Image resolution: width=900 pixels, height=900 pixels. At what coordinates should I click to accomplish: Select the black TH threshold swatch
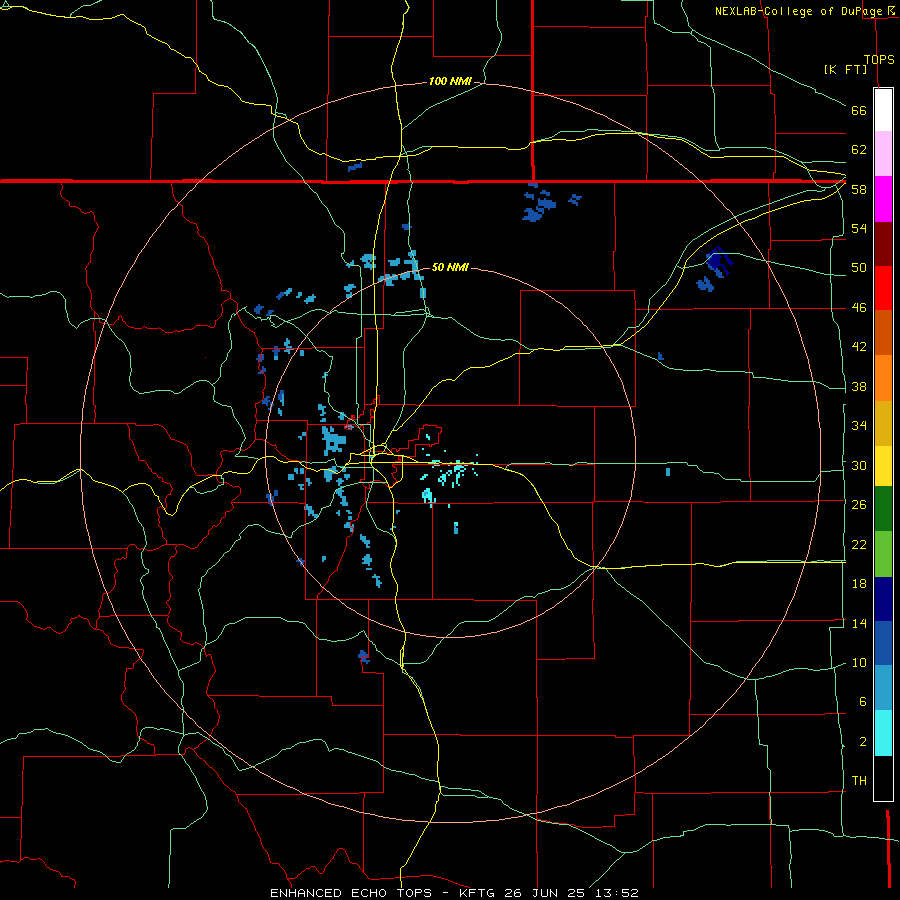tap(883, 778)
